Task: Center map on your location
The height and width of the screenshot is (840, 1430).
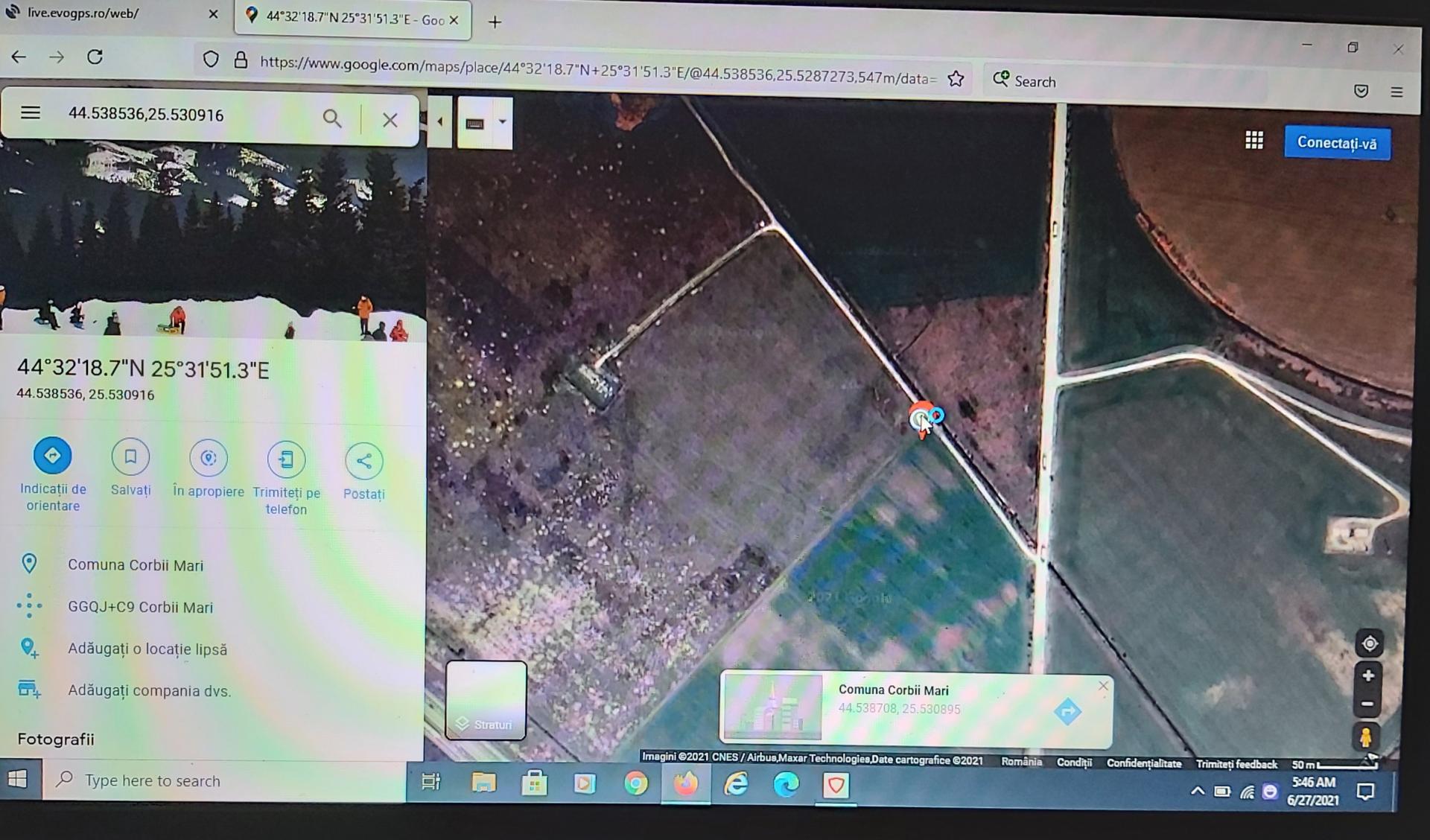Action: click(x=1369, y=643)
